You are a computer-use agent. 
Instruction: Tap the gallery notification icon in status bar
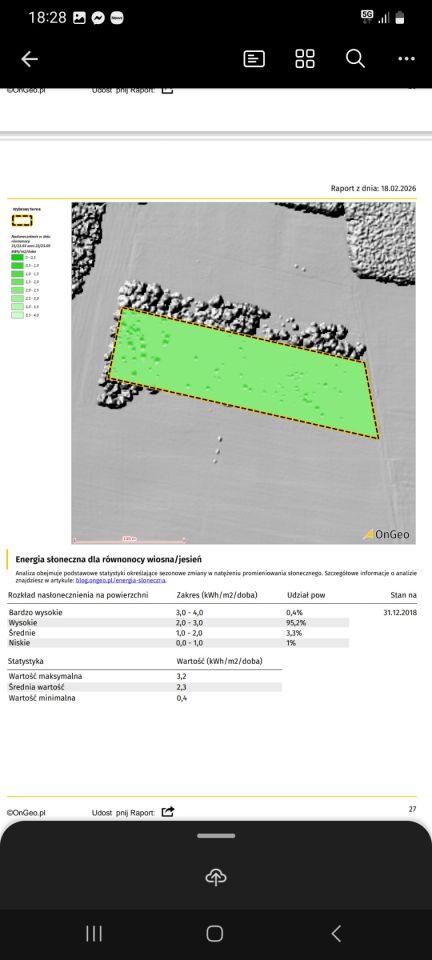click(x=79, y=18)
